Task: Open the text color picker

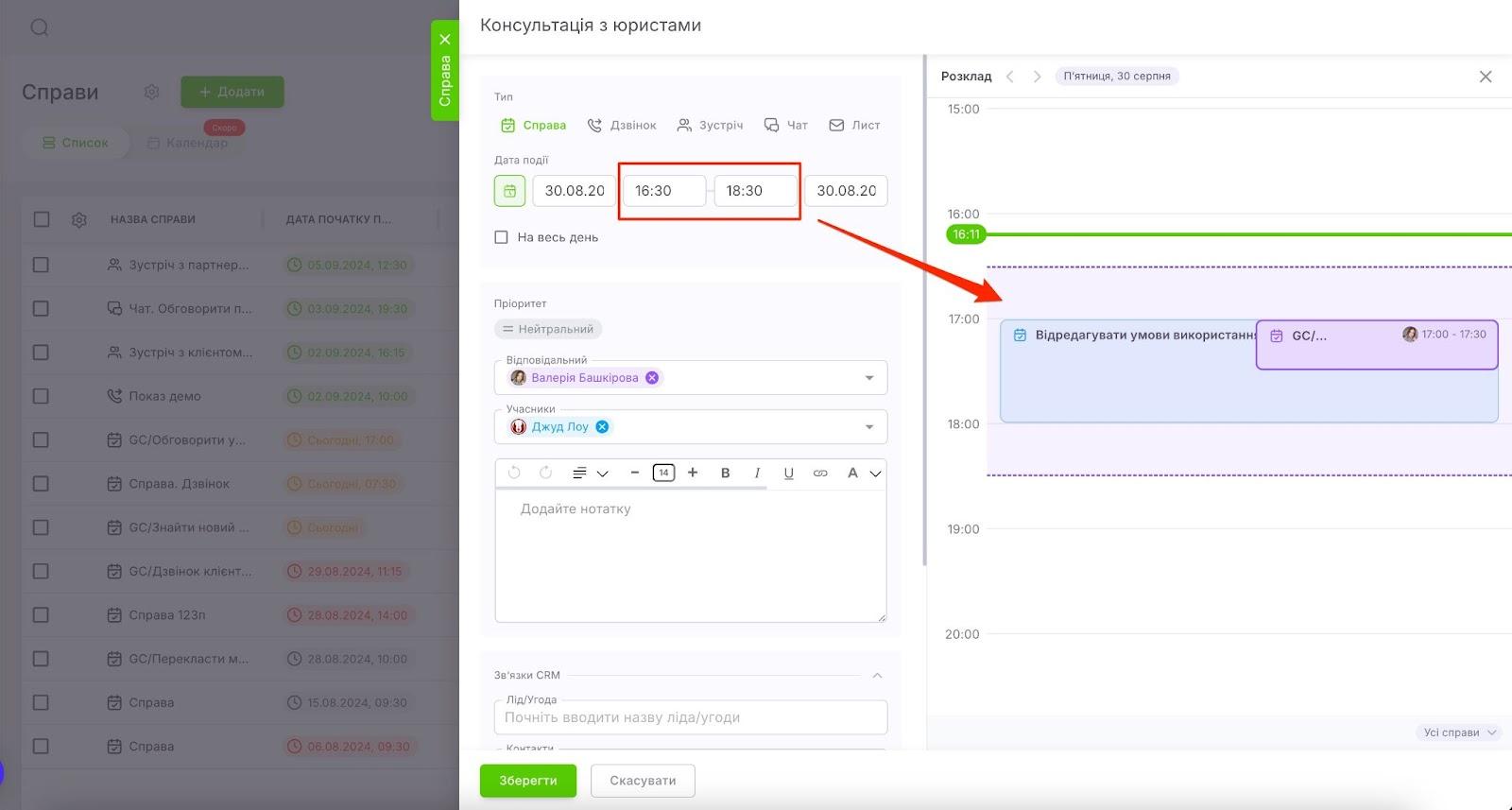Action: tap(864, 473)
